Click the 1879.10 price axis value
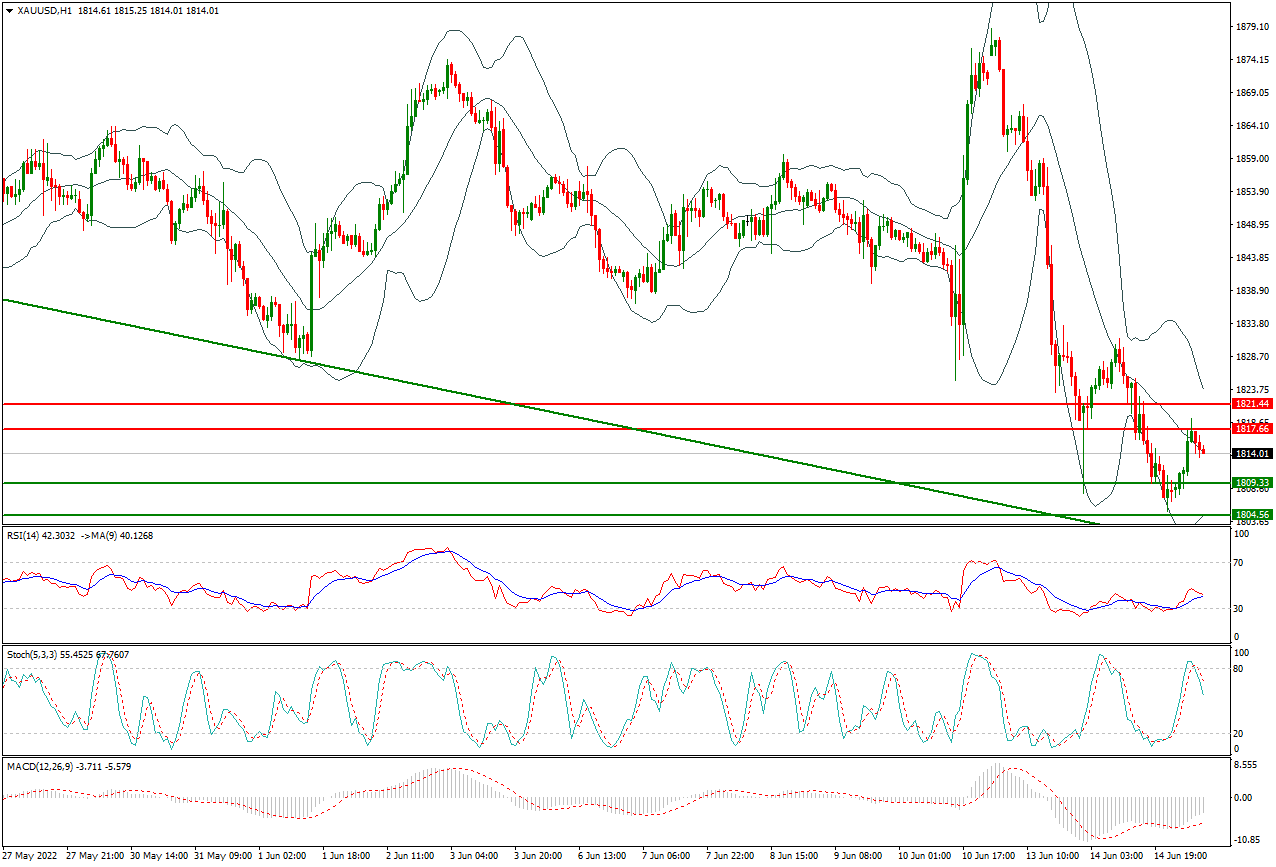Viewport: 1276px width, 867px height. point(1252,27)
